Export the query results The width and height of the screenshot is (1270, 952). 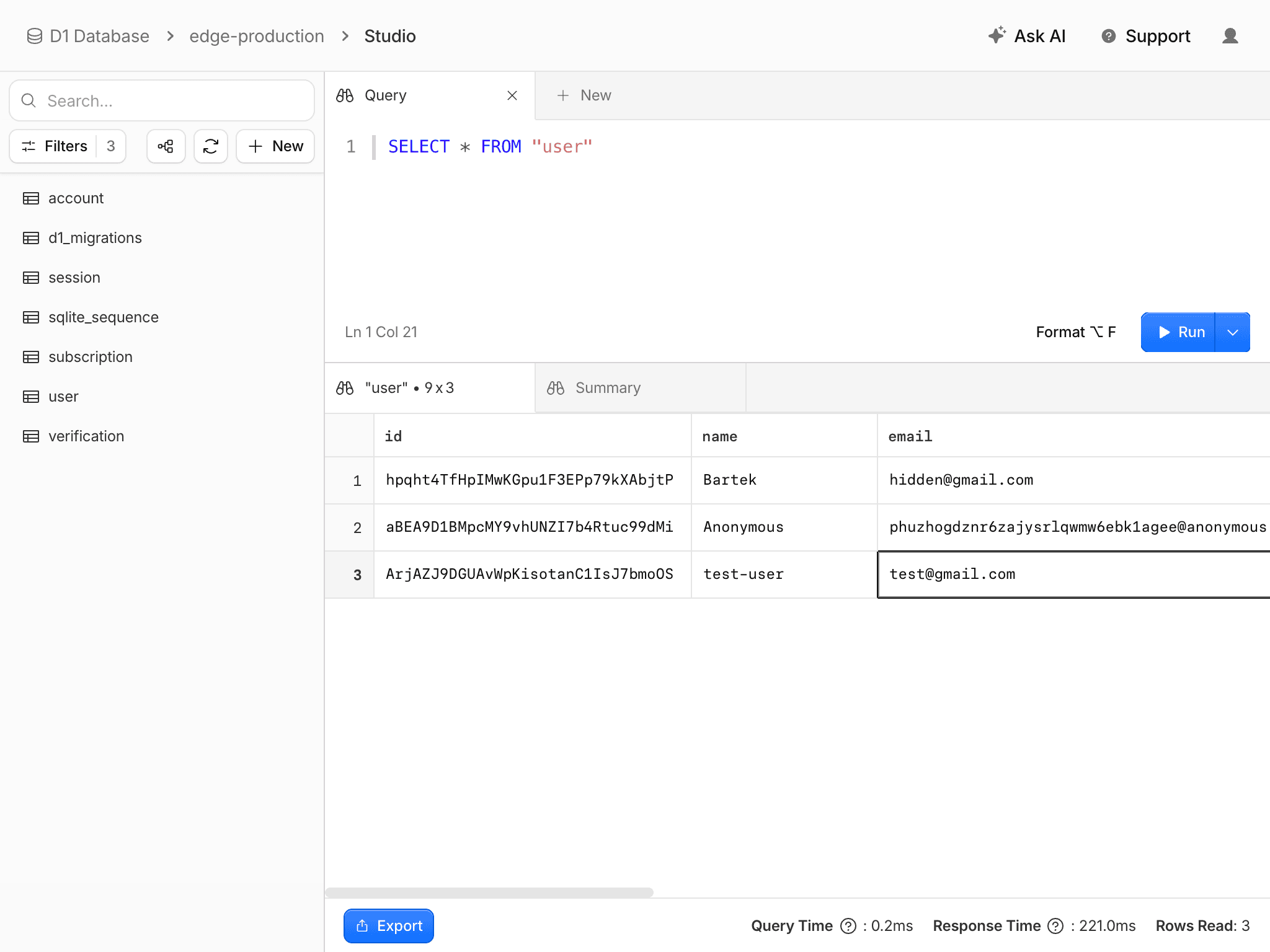(x=389, y=926)
